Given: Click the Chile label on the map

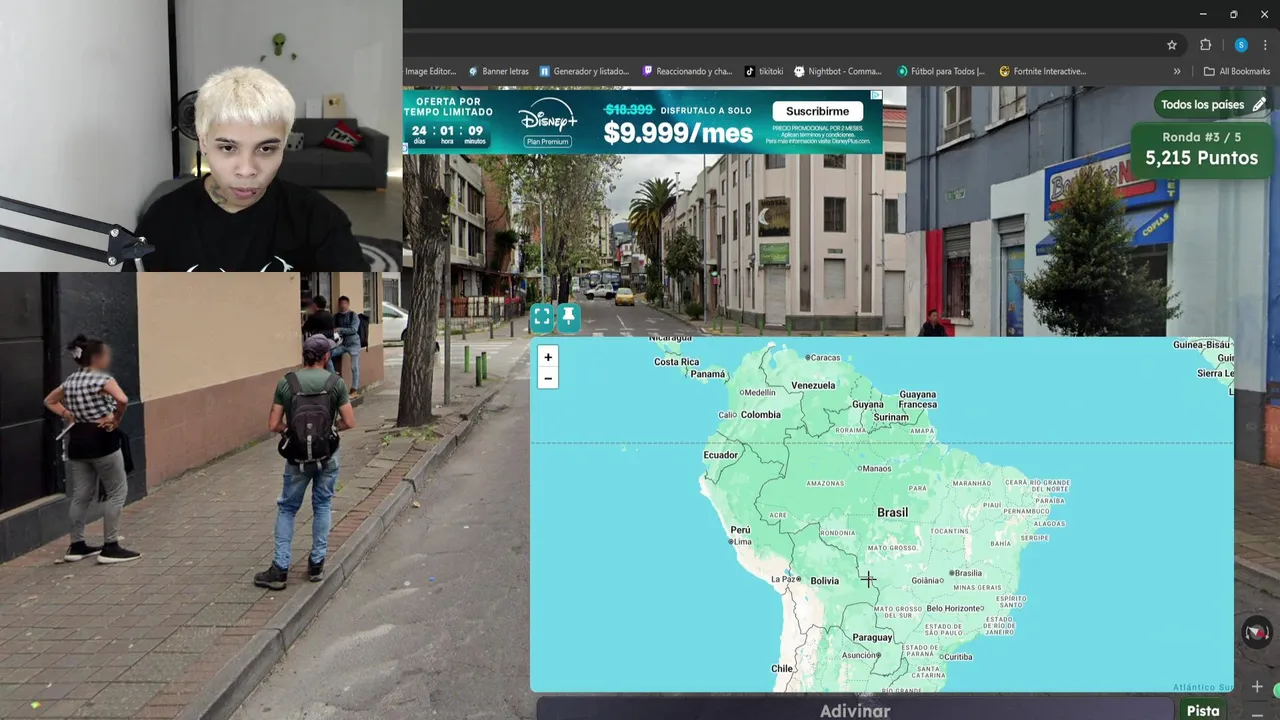Looking at the screenshot, I should (x=782, y=668).
